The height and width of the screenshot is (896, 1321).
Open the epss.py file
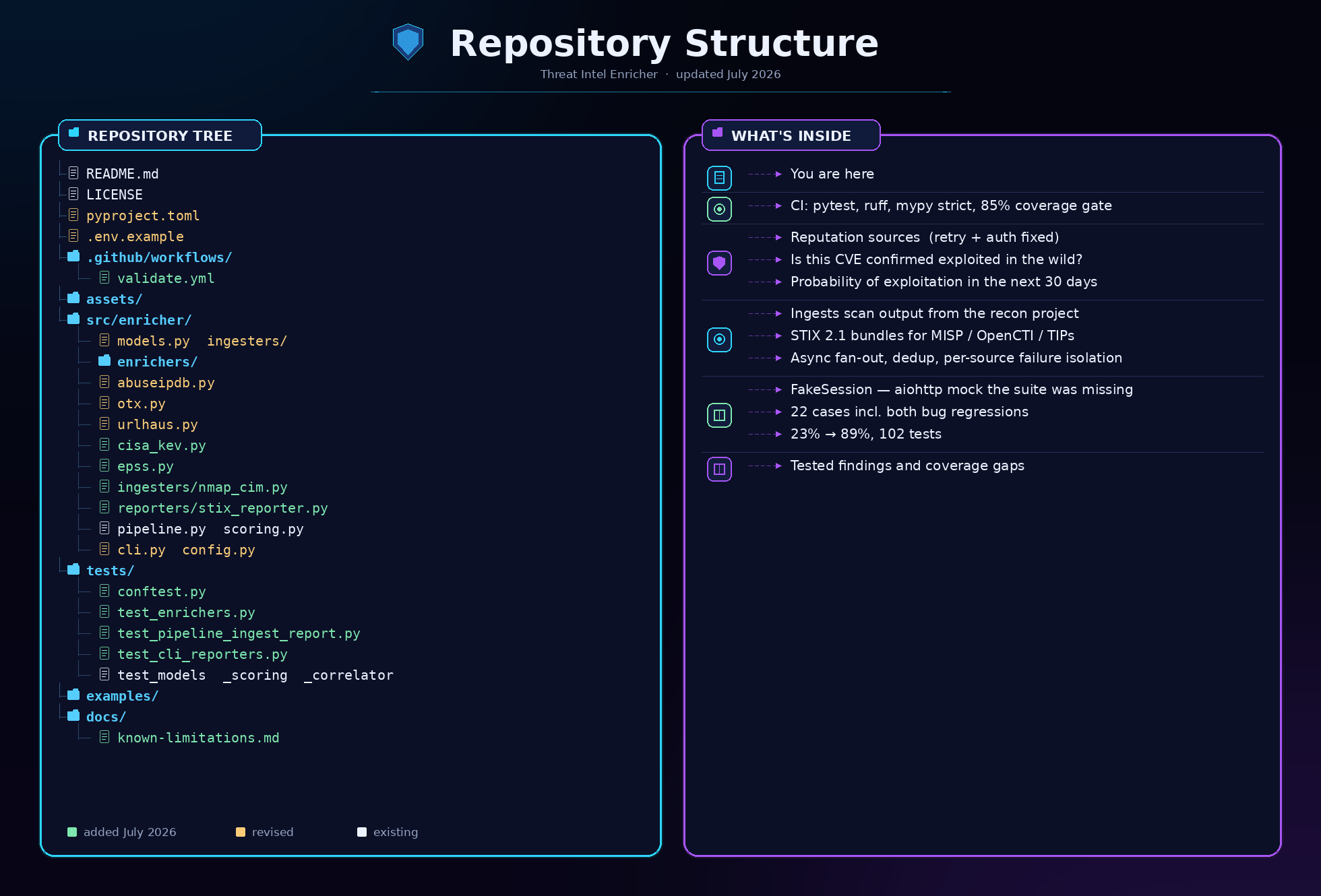(146, 466)
